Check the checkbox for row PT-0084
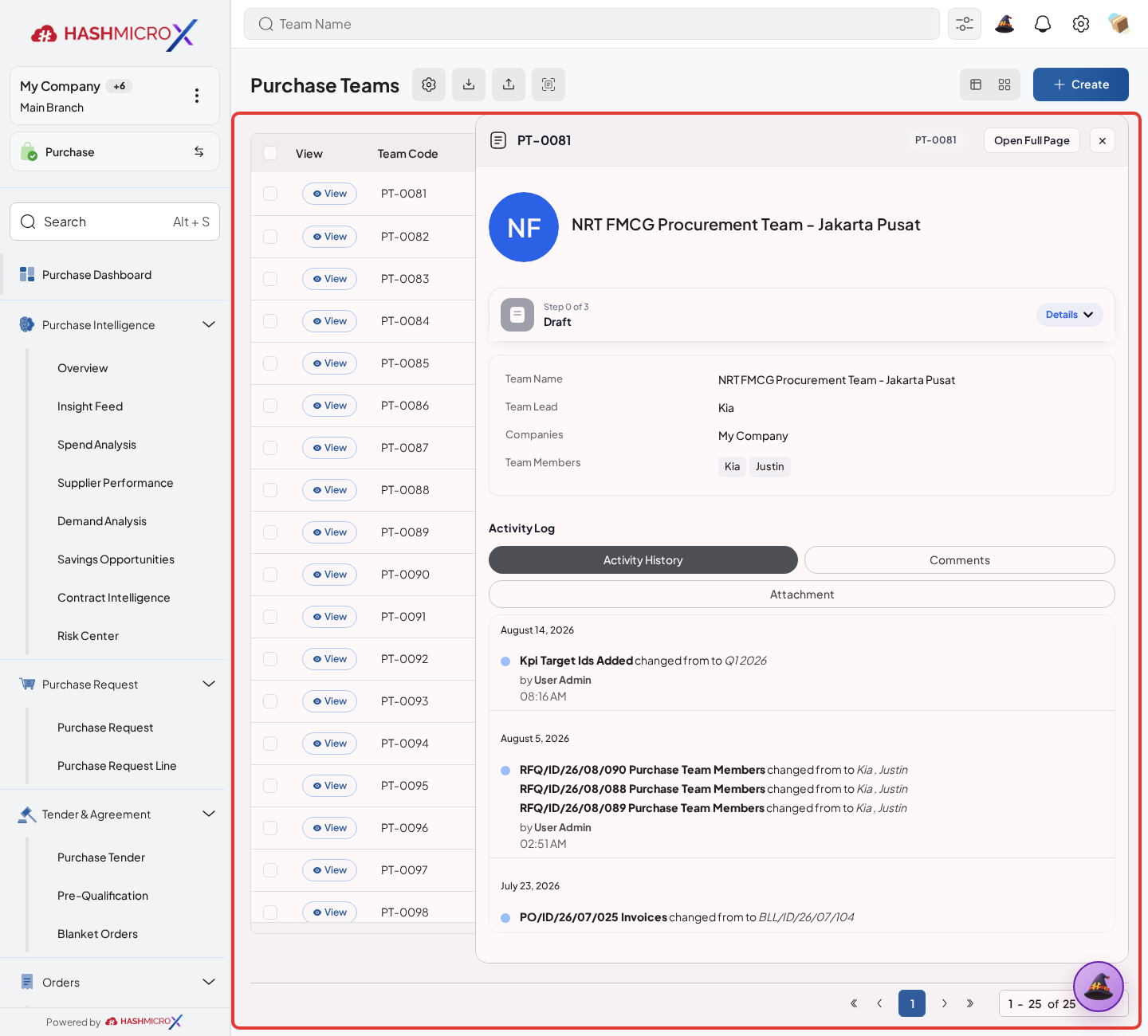This screenshot has height=1036, width=1148. click(x=270, y=321)
